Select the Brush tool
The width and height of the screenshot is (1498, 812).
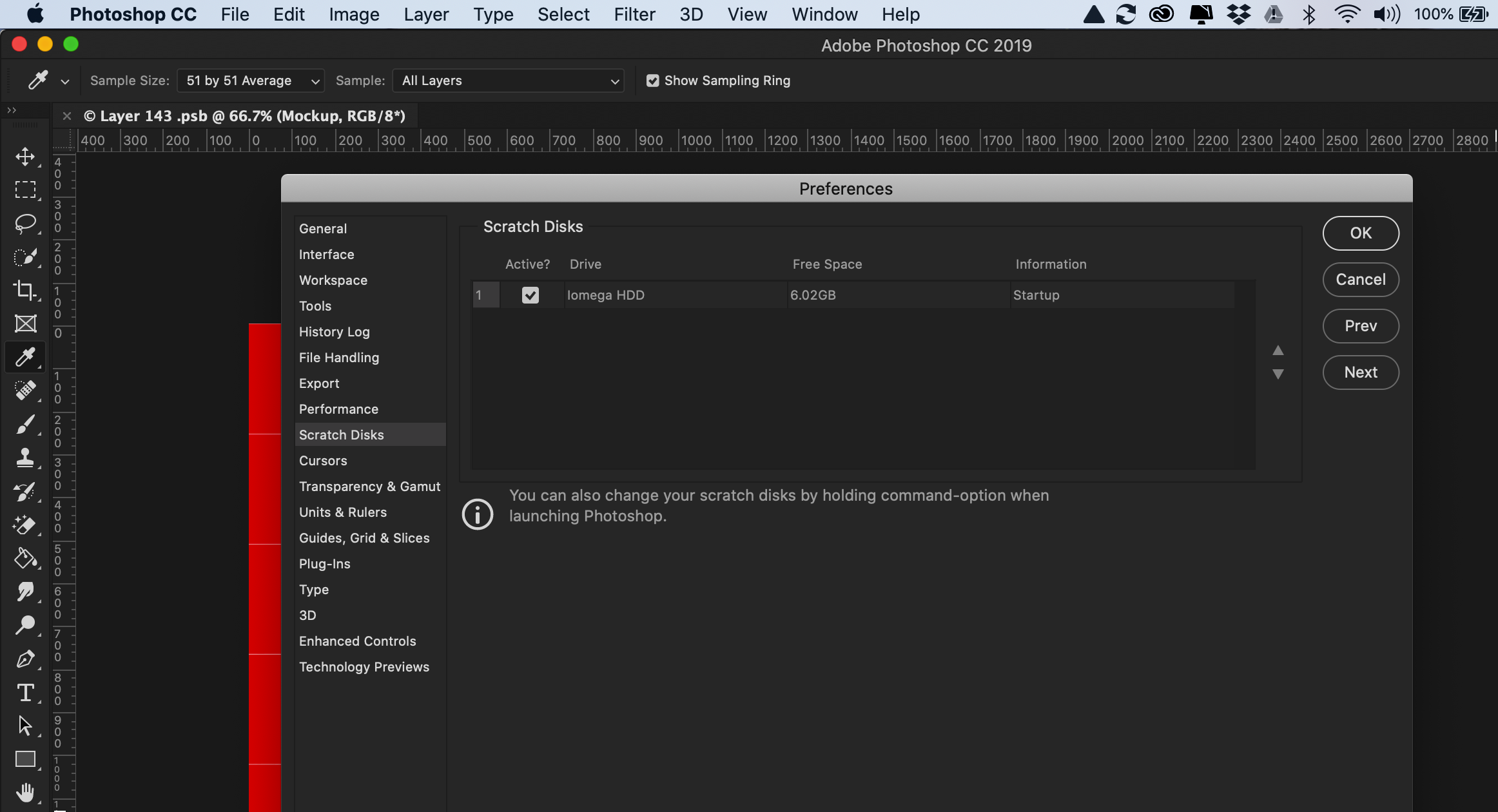coord(25,424)
